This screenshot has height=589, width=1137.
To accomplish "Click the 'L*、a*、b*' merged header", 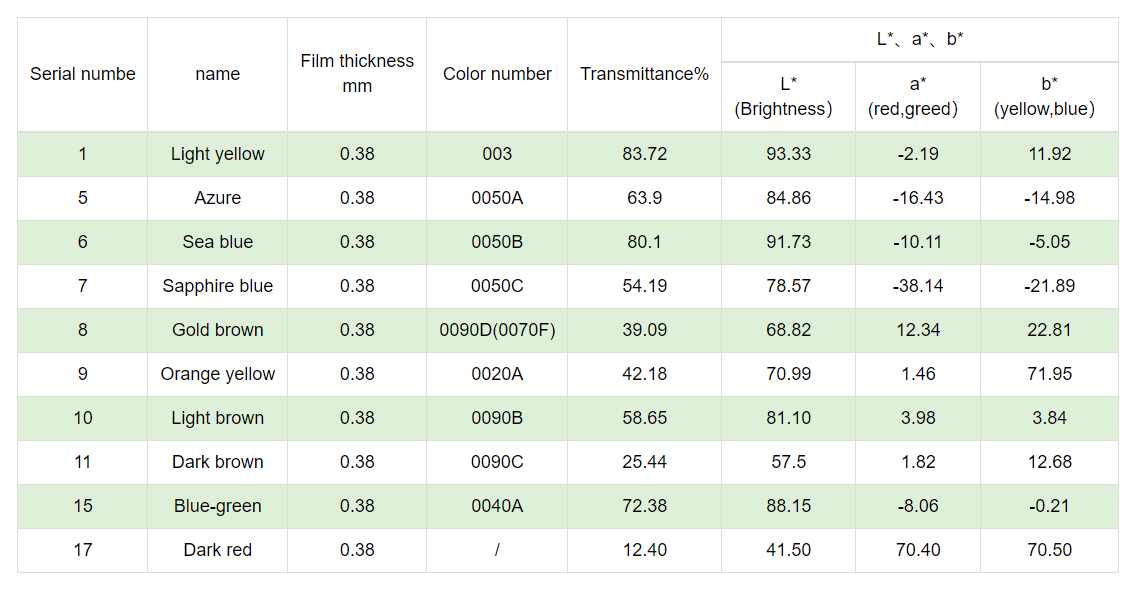I will [x=919, y=39].
